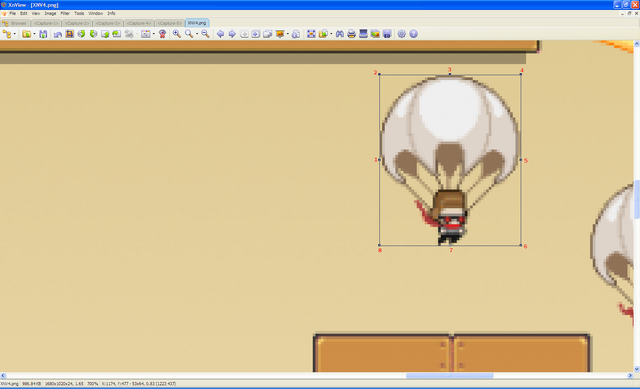The width and height of the screenshot is (640, 389).
Task: Open the Info menu
Action: point(111,13)
